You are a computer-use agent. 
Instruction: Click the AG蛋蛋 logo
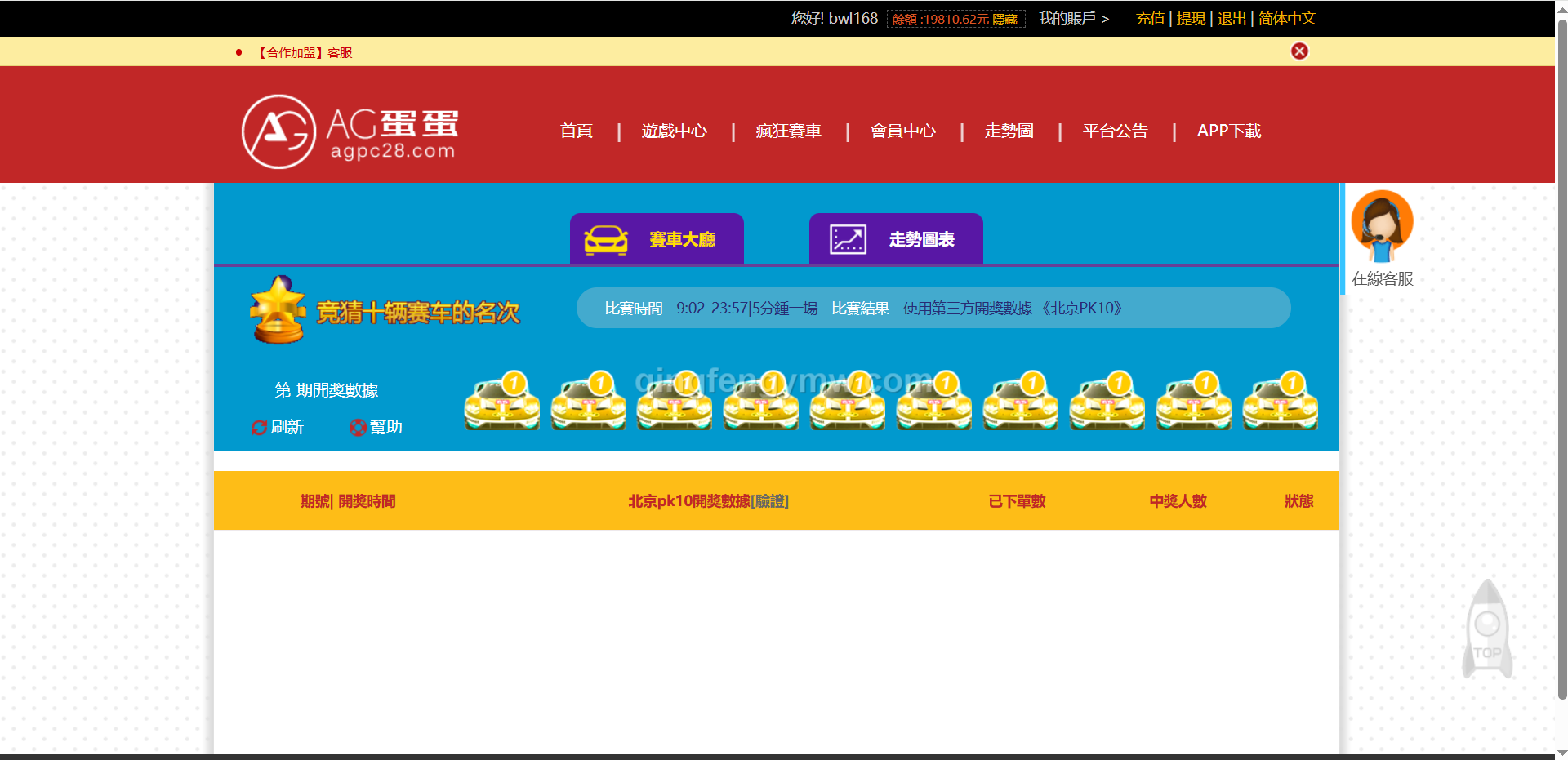350,131
